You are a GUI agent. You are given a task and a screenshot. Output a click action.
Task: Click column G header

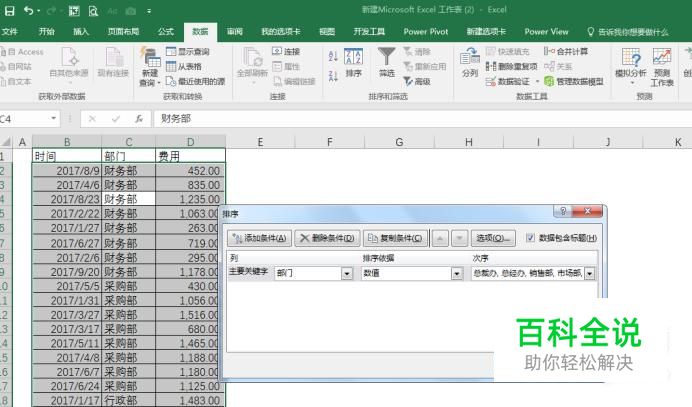[x=399, y=142]
